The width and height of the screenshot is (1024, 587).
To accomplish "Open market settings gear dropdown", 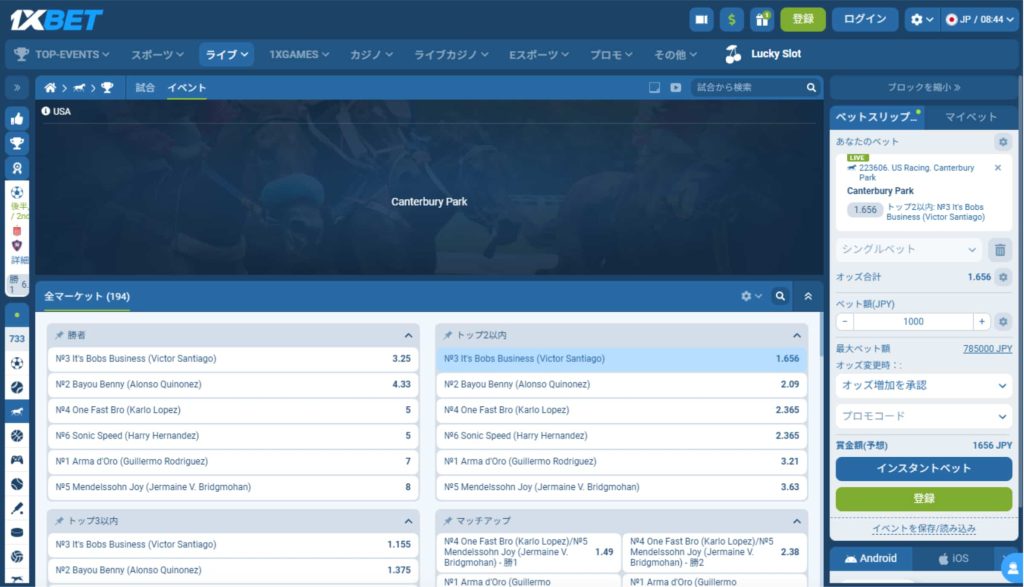I will click(x=752, y=296).
